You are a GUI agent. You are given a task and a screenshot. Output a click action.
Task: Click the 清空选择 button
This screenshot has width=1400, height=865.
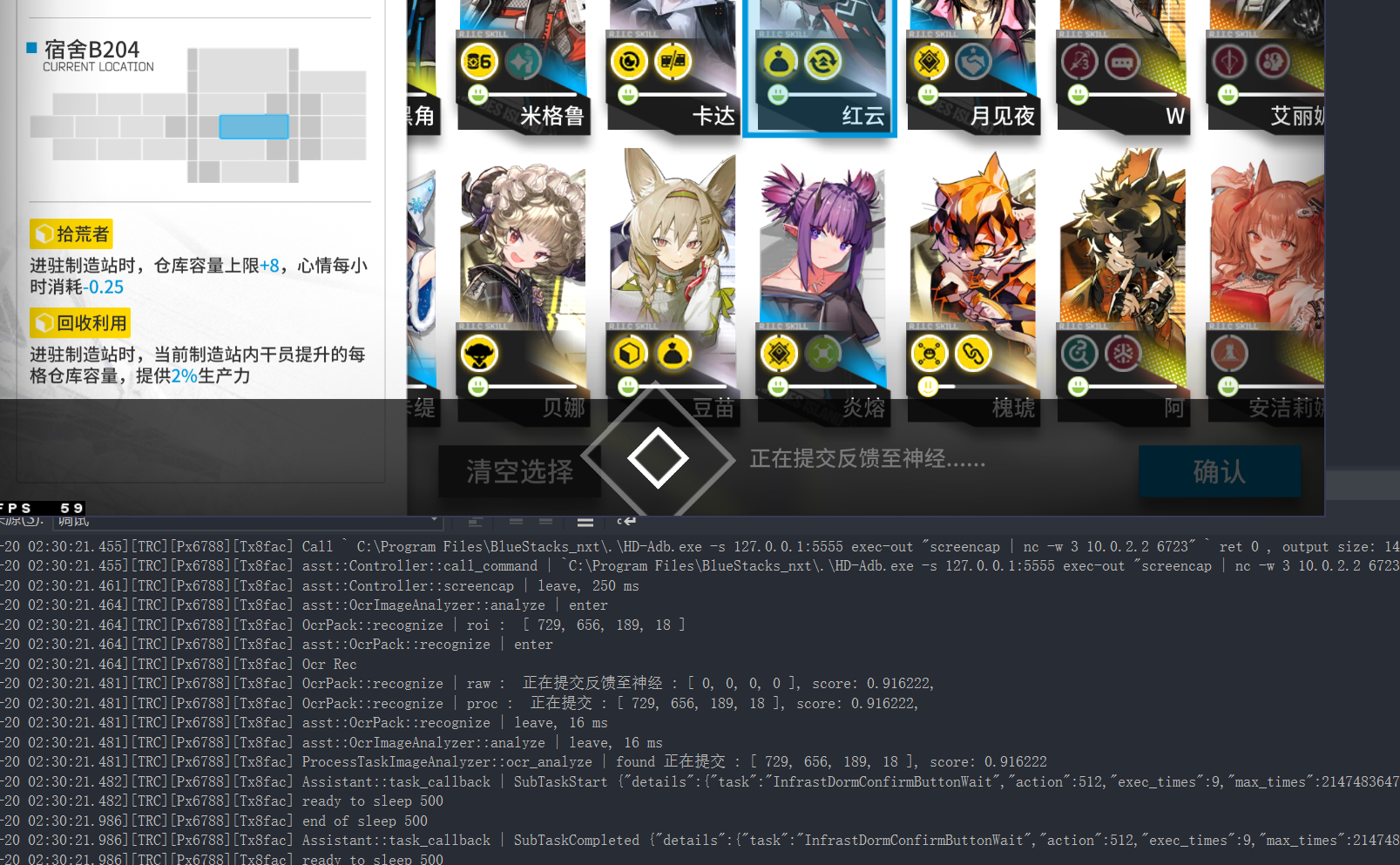coord(520,471)
